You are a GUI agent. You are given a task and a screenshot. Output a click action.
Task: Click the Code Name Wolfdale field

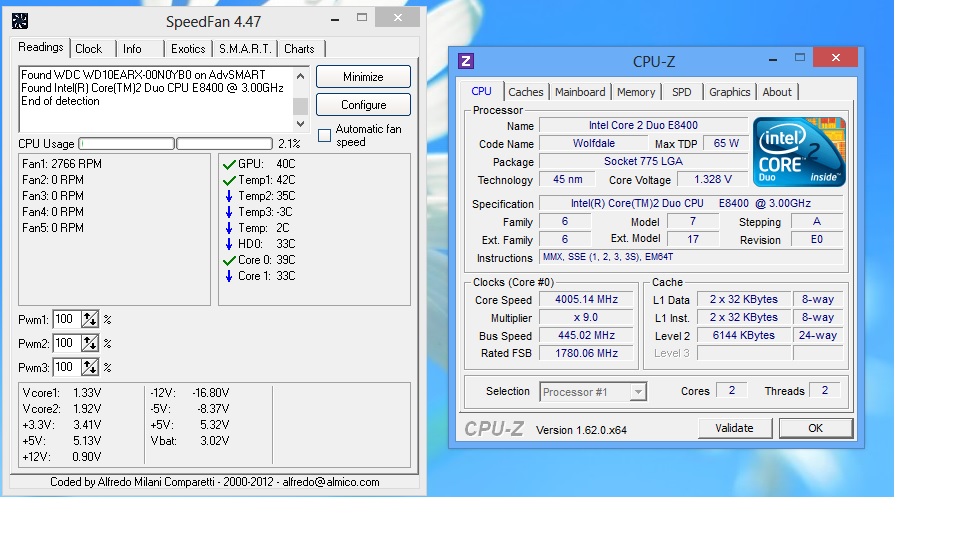click(x=593, y=143)
